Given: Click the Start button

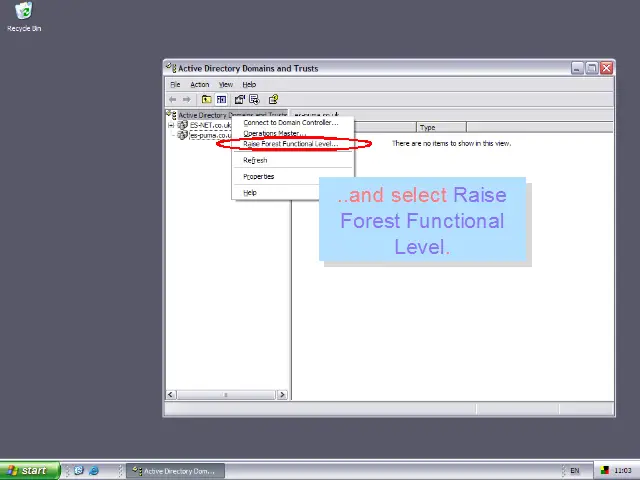Looking at the screenshot, I should 29,471.
